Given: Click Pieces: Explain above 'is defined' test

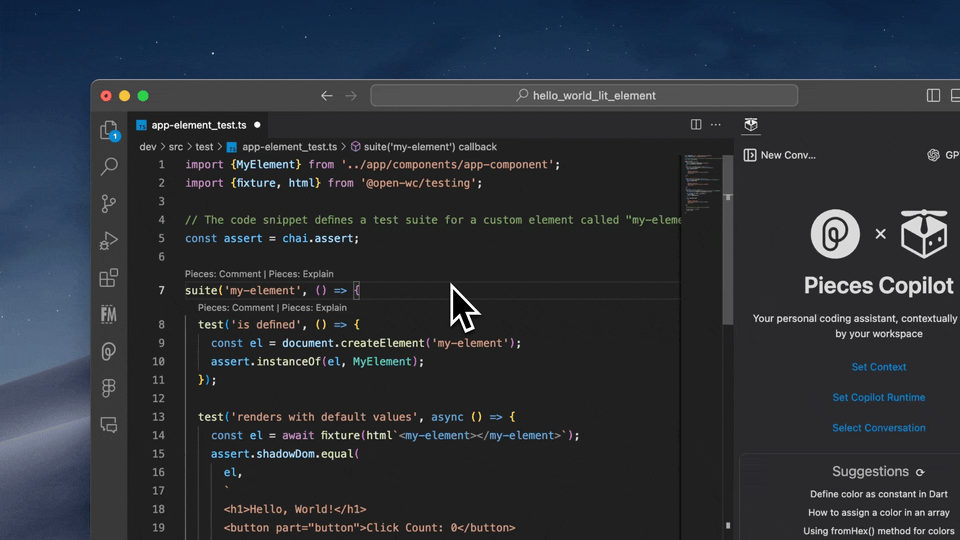Looking at the screenshot, I should tap(314, 307).
